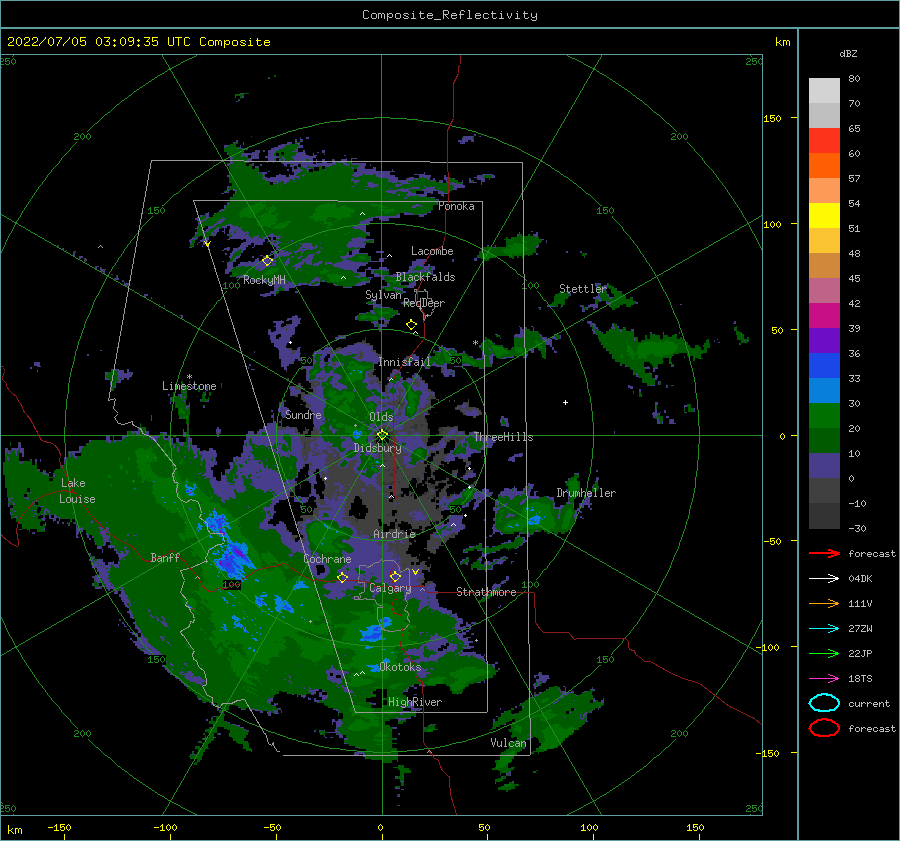Click the Cochrane town label
The width and height of the screenshot is (900, 841).
pos(327,559)
